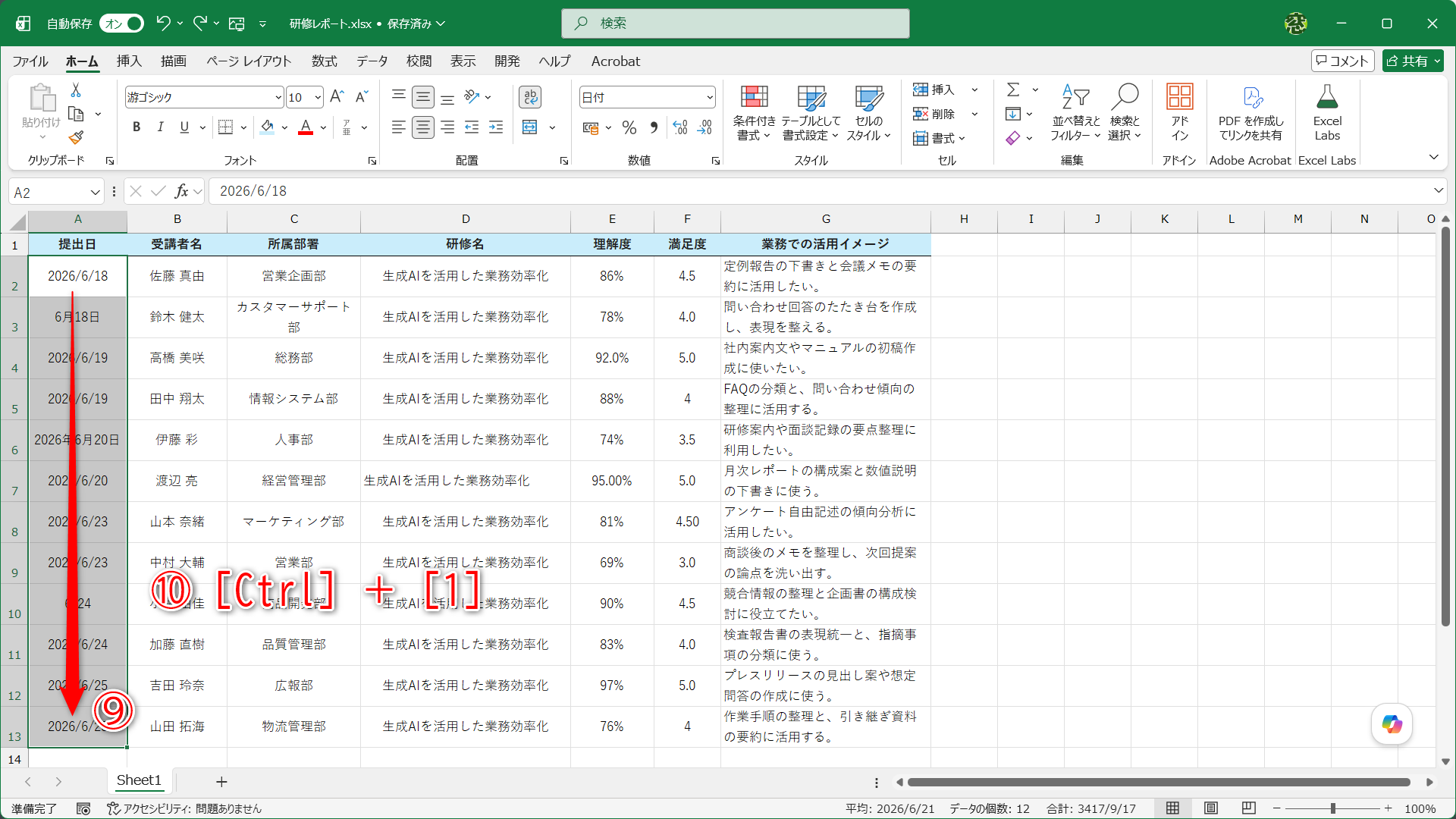The height and width of the screenshot is (819, 1456).
Task: Click Excel Labs flask icon
Action: (x=1327, y=97)
